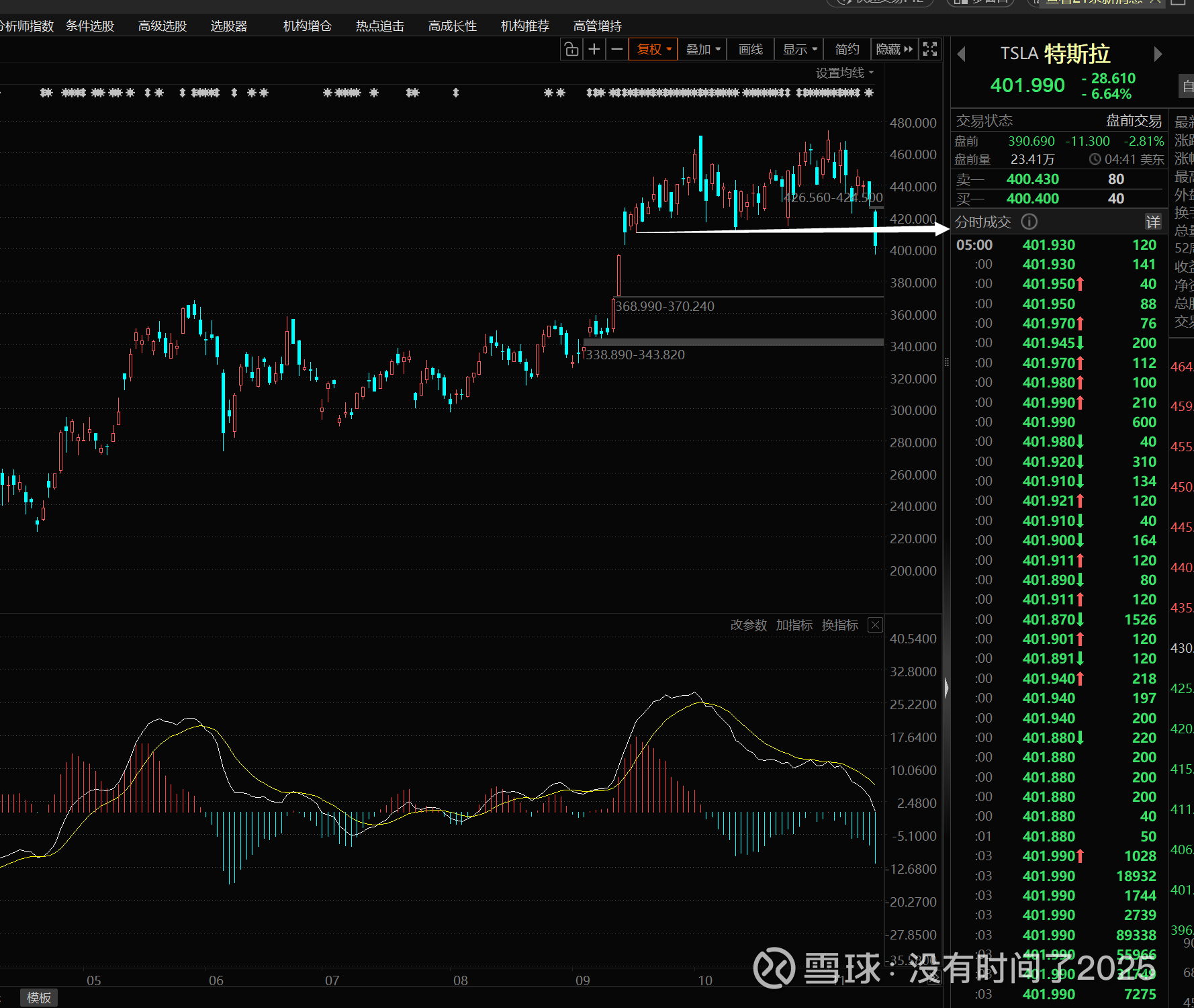This screenshot has width=1194, height=1008.
Task: Go to next stock with right arrow
Action: click(x=1158, y=54)
